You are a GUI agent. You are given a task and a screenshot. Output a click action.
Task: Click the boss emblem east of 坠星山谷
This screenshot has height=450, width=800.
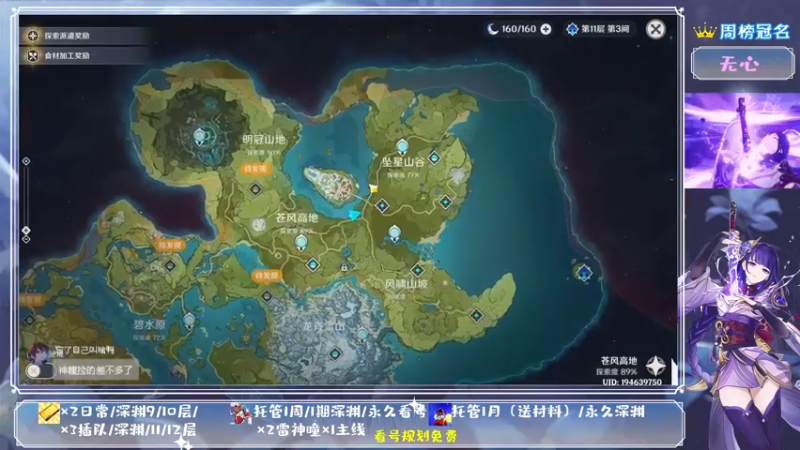click(x=458, y=175)
